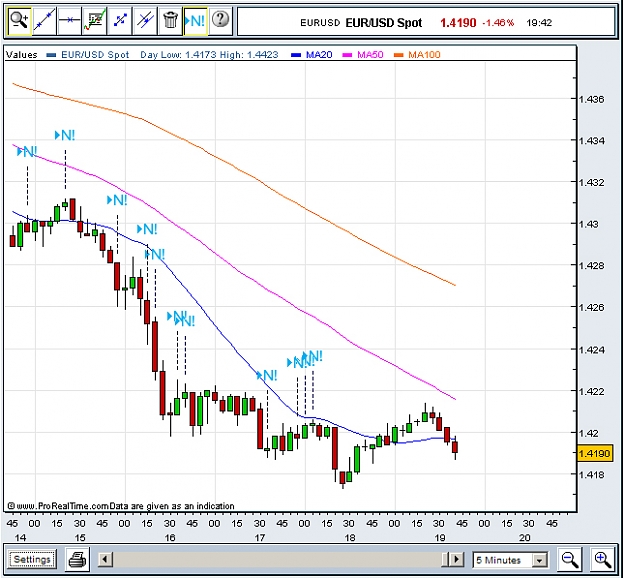Click the printer icon button
The image size is (625, 578).
[x=78, y=559]
